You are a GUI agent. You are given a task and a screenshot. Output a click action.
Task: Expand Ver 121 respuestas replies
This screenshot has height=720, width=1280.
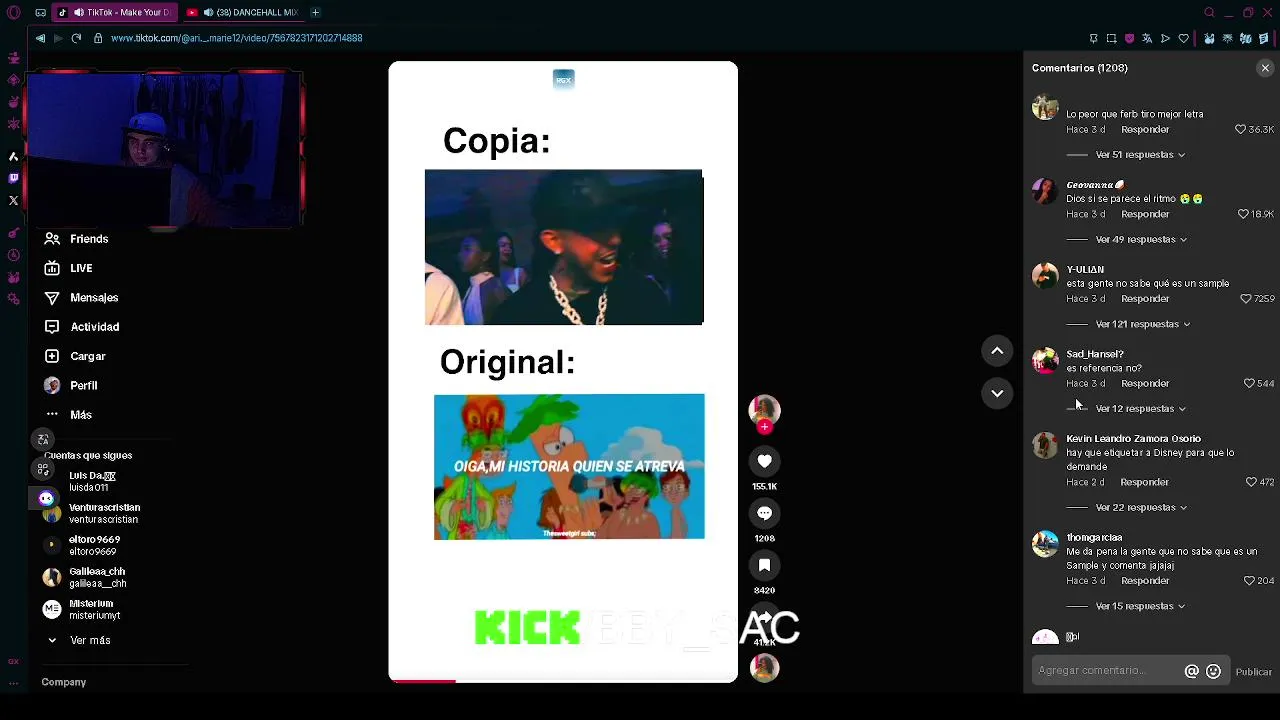pos(1143,324)
